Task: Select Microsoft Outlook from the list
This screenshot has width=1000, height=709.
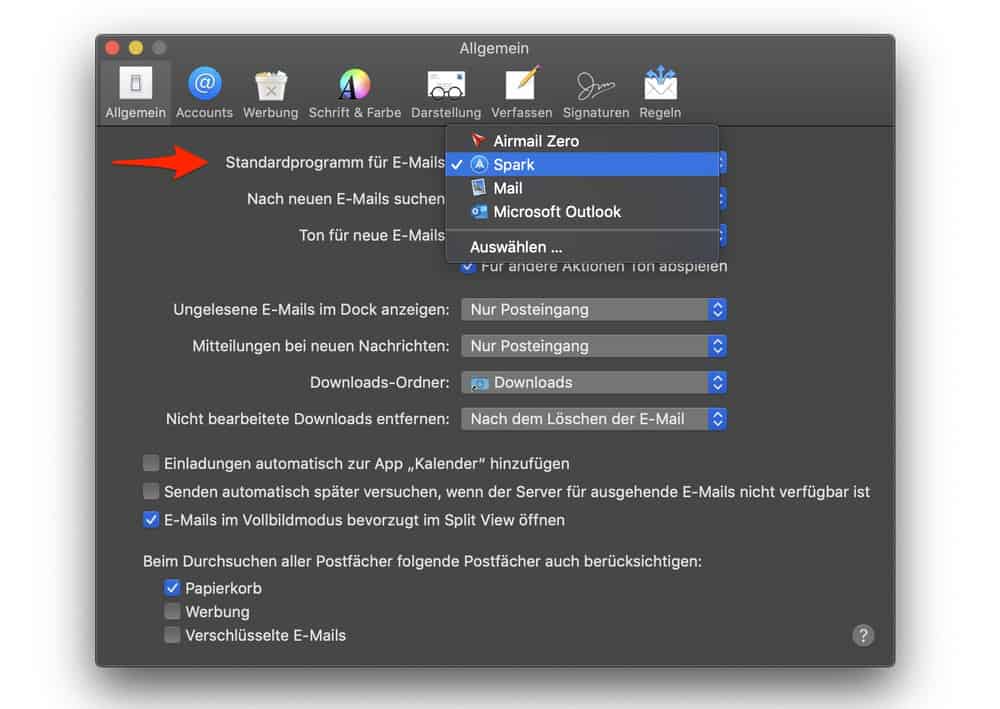Action: pyautogui.click(x=556, y=212)
